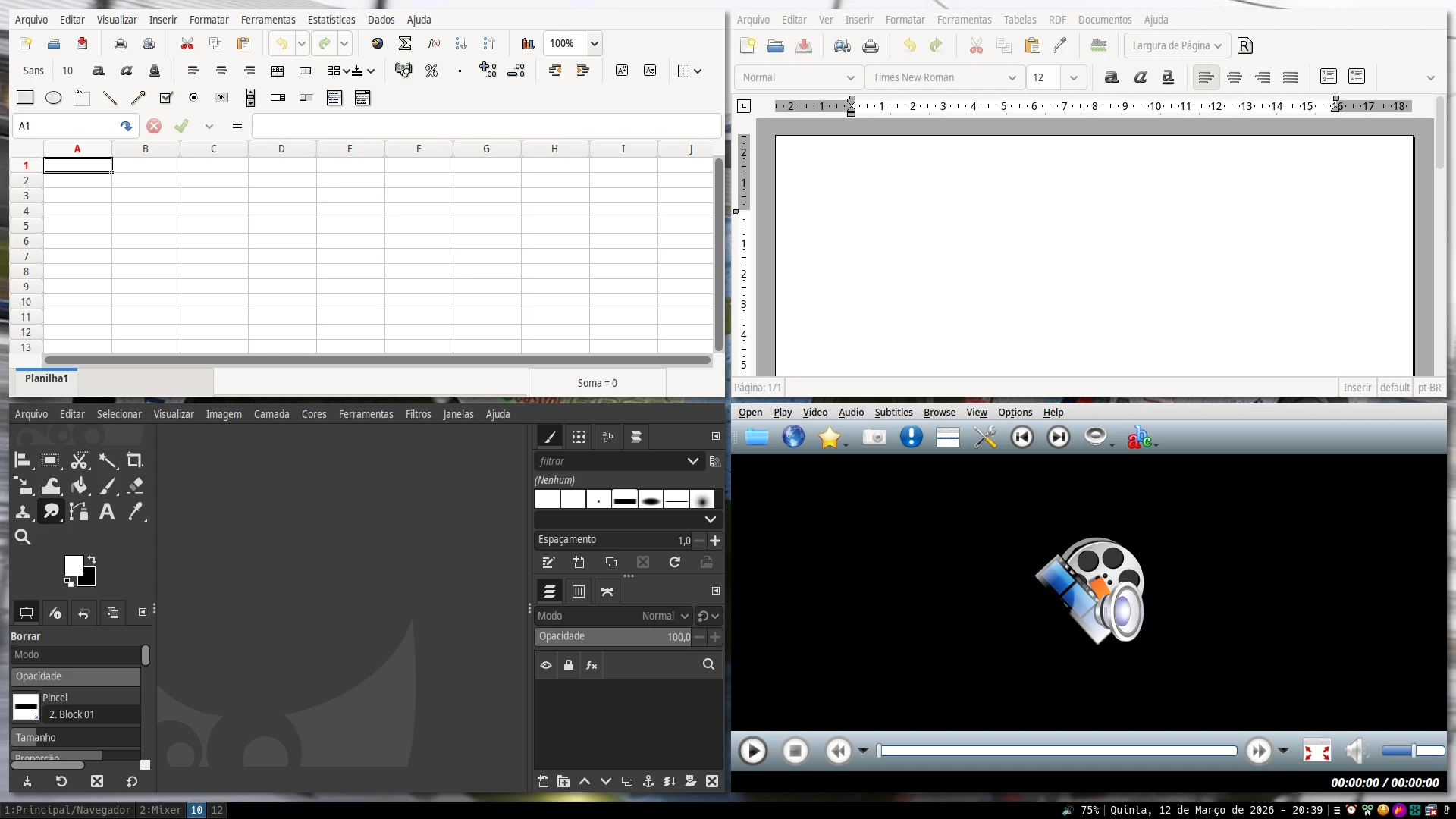Choose the Bucket Fill tool
Image resolution: width=1456 pixels, height=819 pixels.
click(x=80, y=486)
